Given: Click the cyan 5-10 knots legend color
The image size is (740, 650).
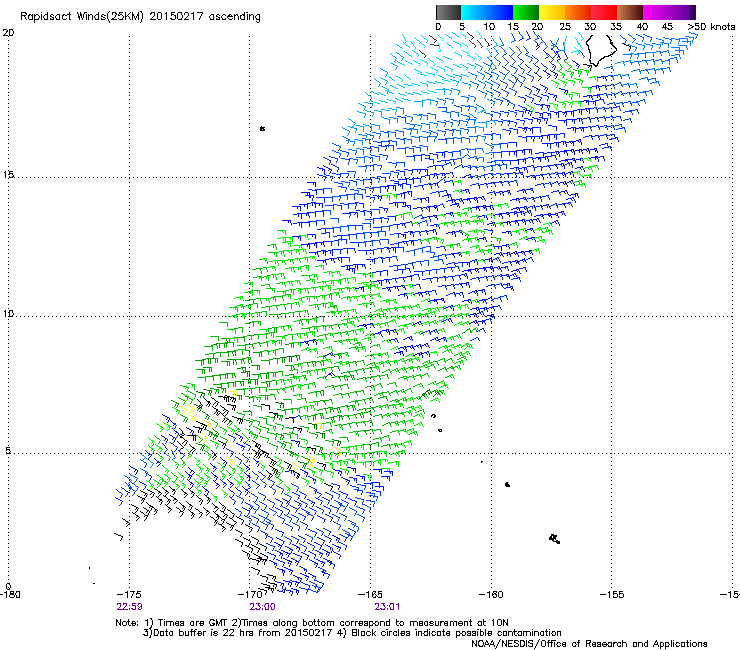Looking at the screenshot, I should [x=474, y=12].
